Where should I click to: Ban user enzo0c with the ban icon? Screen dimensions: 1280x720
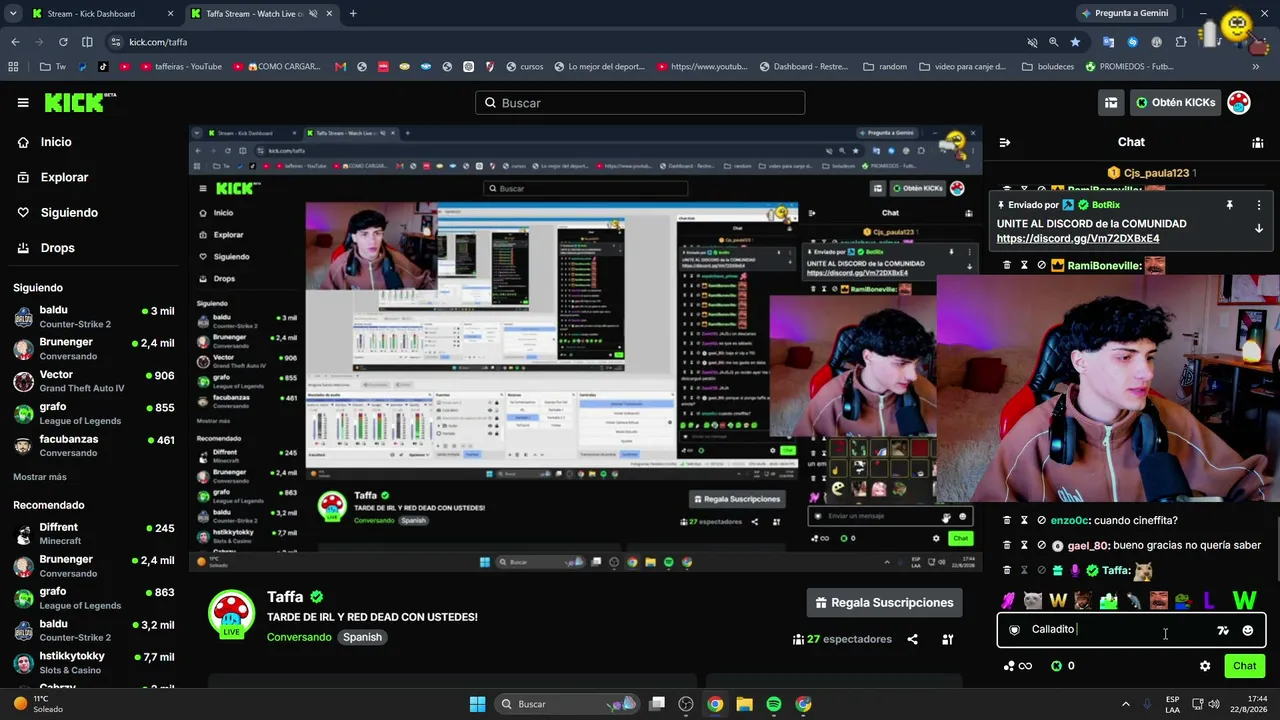(1041, 520)
